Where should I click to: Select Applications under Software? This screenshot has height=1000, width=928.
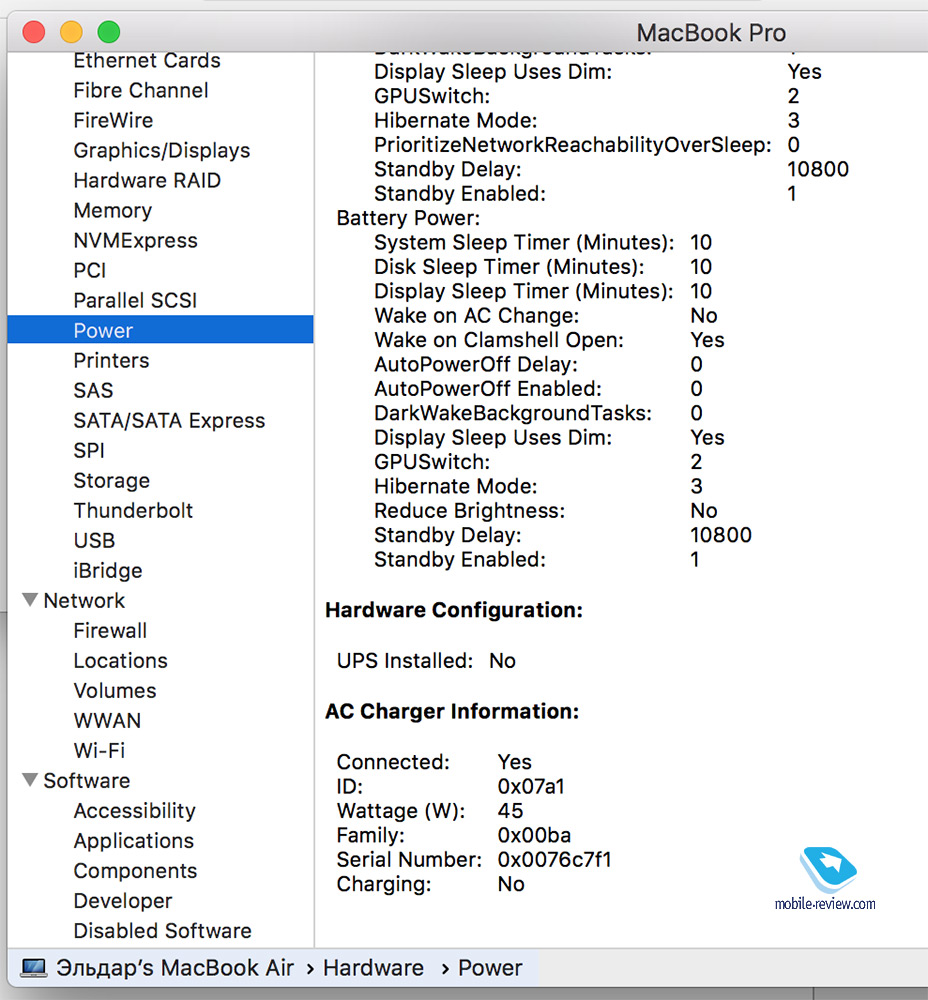click(x=133, y=841)
